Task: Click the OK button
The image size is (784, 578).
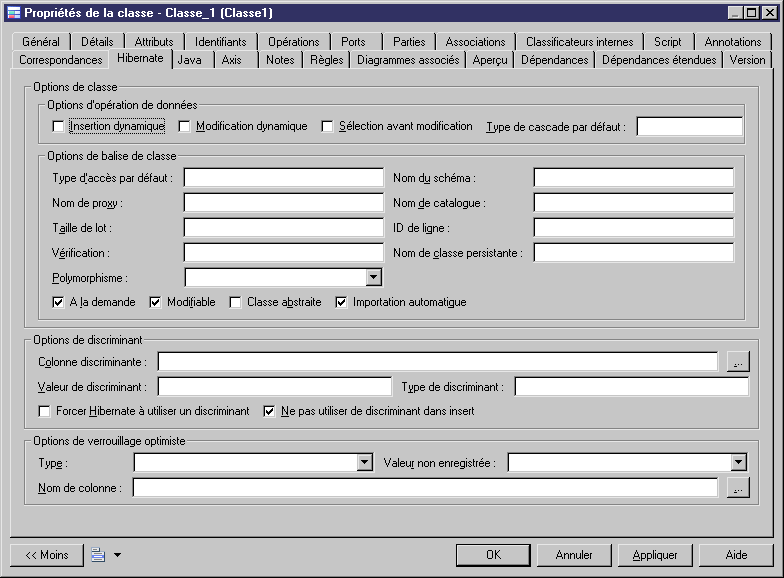Action: tap(493, 555)
